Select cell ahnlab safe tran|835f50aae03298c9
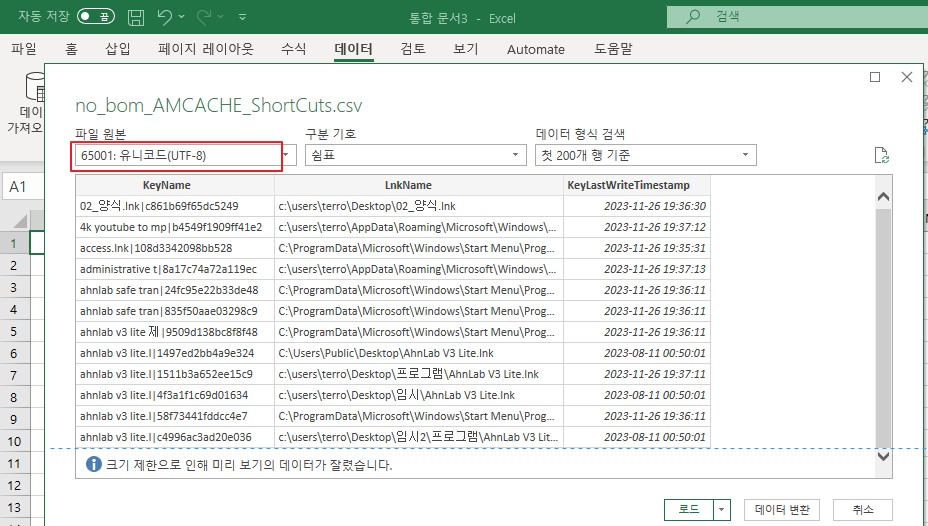 pos(175,311)
